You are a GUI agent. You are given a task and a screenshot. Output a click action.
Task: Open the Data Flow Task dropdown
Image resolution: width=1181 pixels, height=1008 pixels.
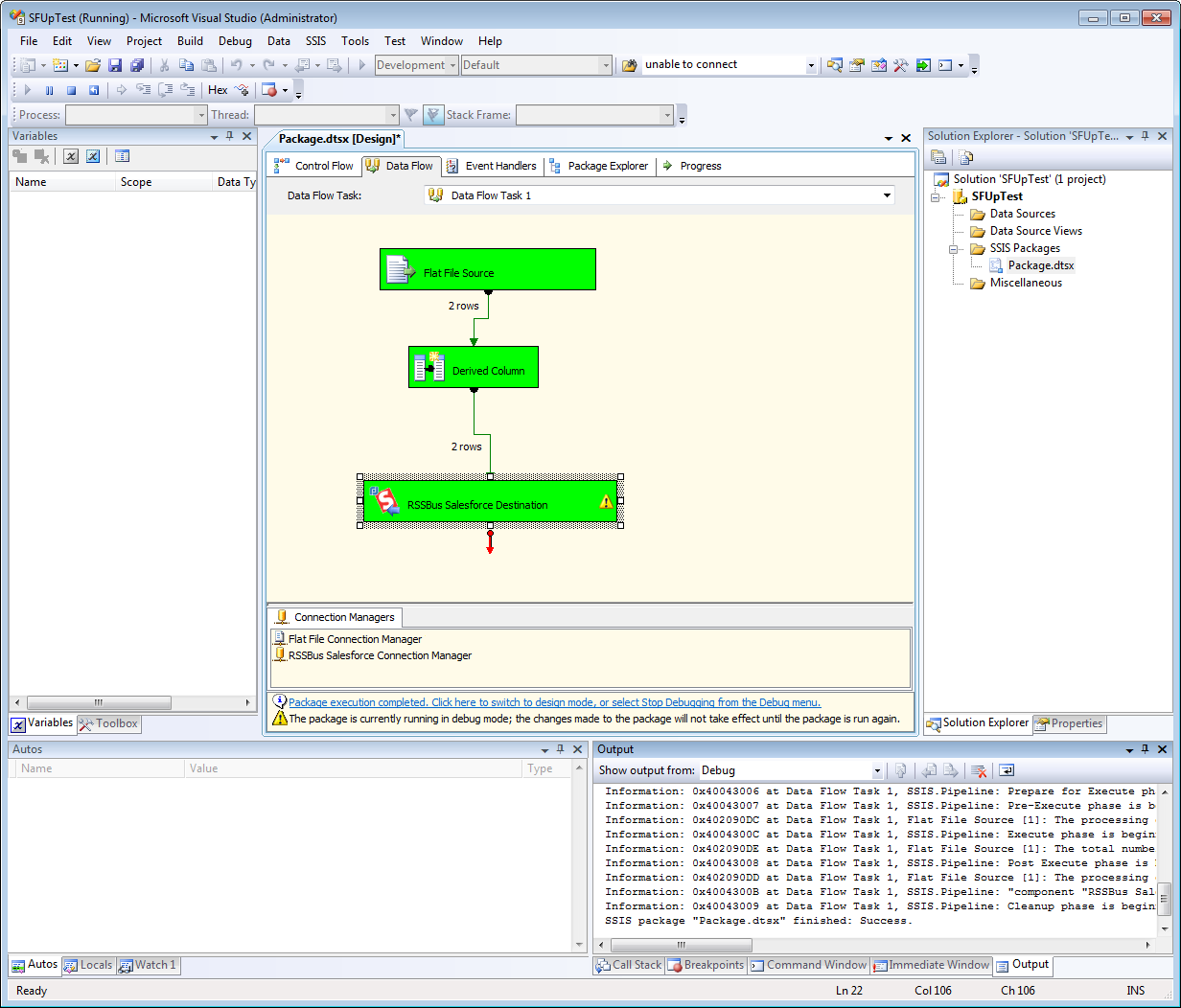coord(887,195)
